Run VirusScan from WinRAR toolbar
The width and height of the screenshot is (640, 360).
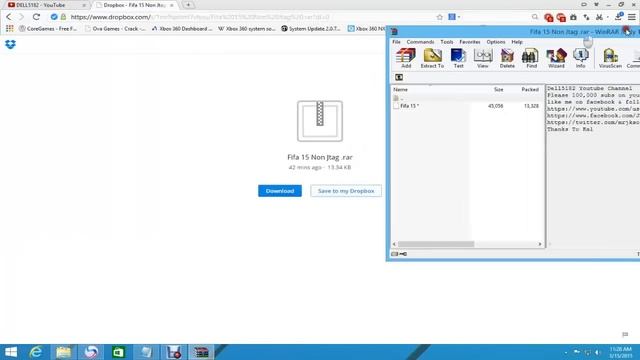(x=610, y=58)
